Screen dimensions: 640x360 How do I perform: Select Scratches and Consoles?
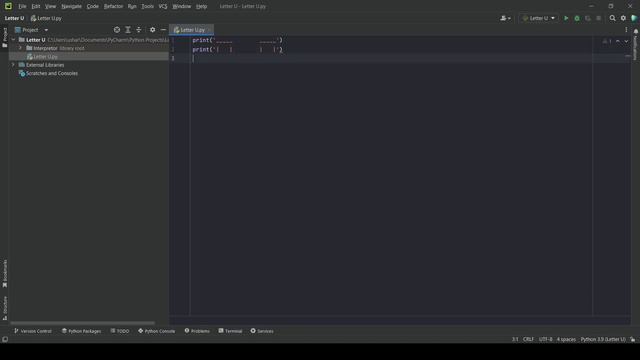click(x=51, y=73)
